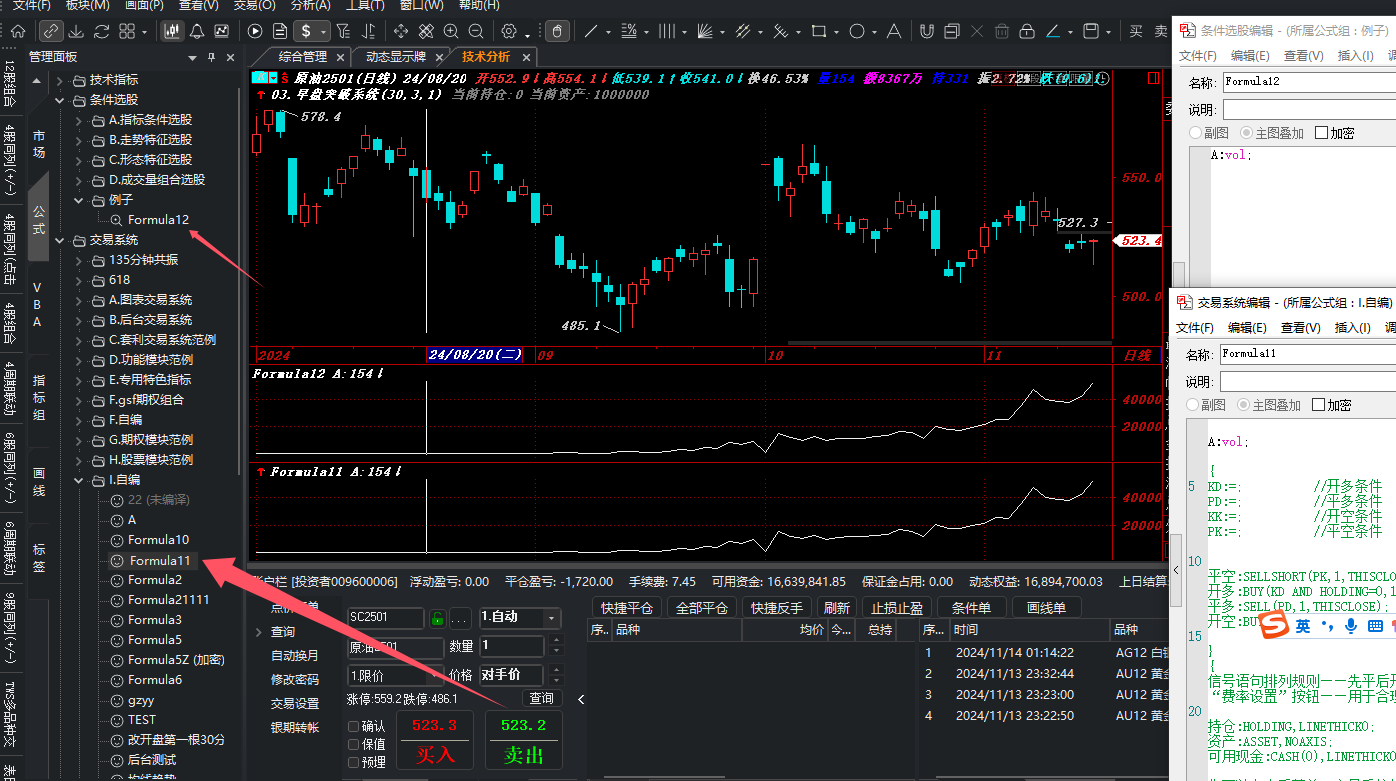Click the zoom out magnifier icon
1396x781 pixels.
475,31
